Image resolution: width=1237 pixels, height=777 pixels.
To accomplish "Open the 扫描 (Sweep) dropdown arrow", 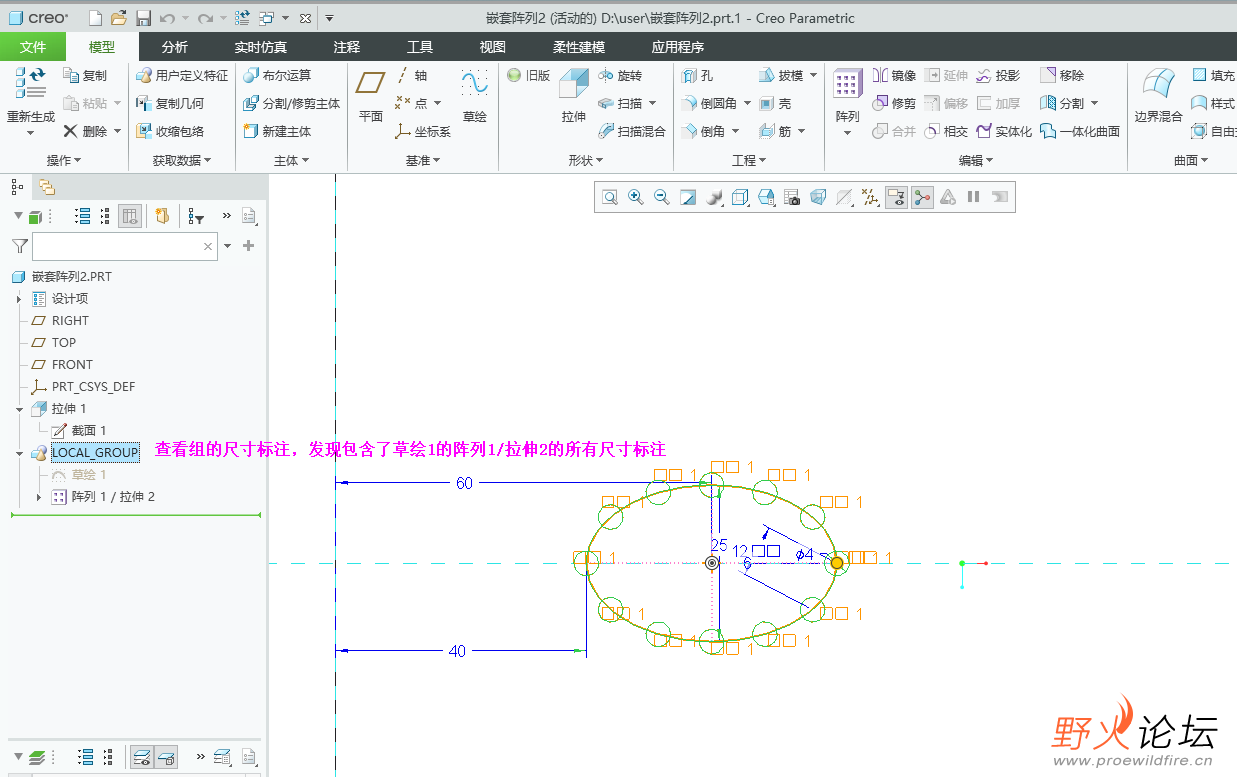I will (652, 103).
